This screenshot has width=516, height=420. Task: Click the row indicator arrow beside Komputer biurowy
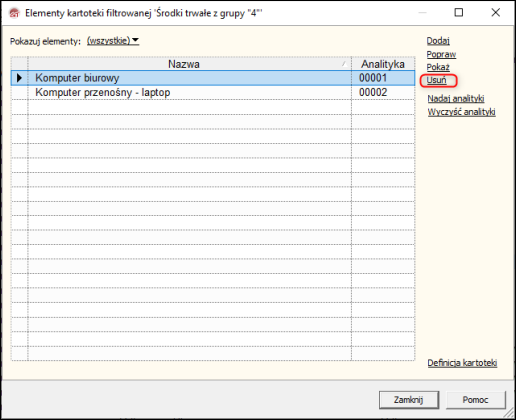click(x=19, y=78)
